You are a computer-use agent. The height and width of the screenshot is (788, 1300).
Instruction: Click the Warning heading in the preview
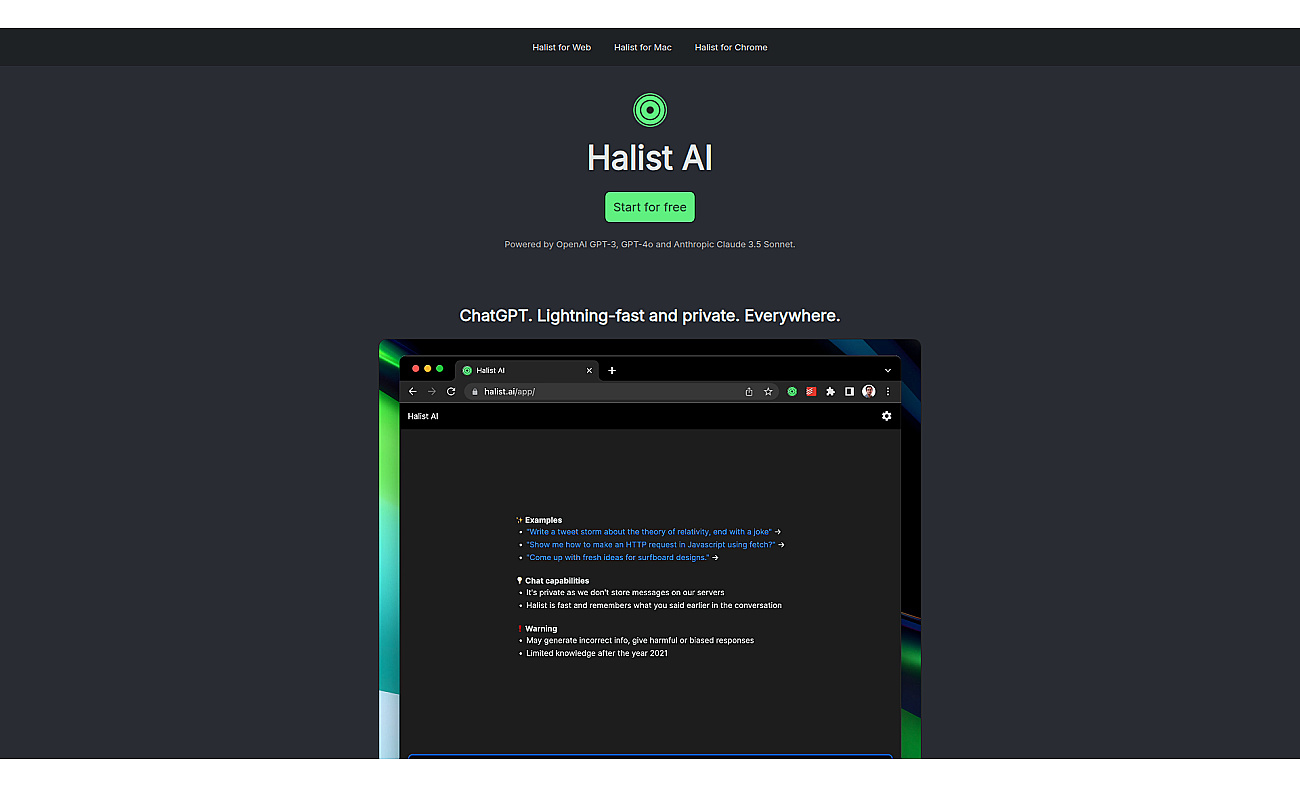[541, 629]
